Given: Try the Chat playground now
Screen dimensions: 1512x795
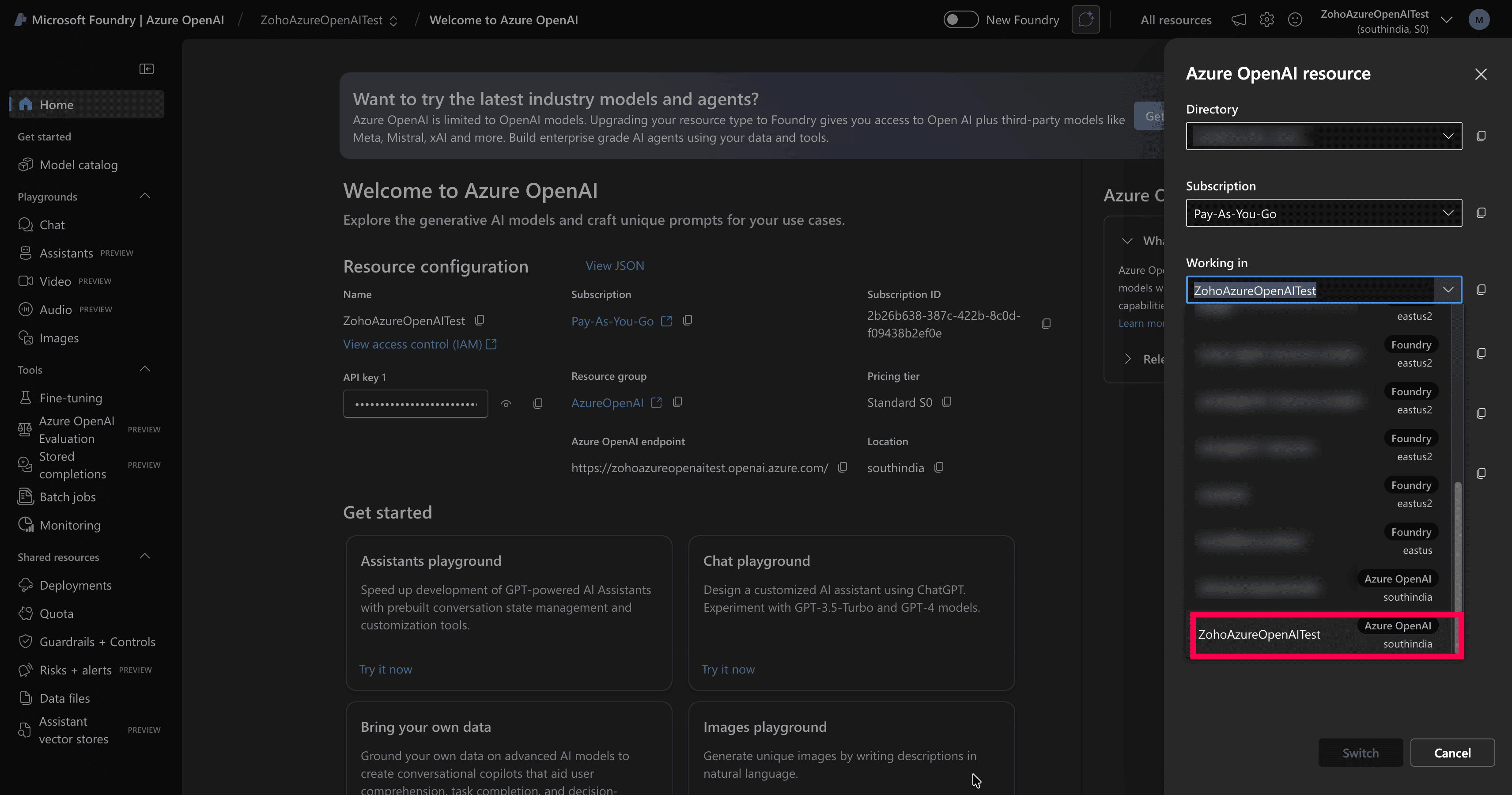Looking at the screenshot, I should click(x=729, y=669).
